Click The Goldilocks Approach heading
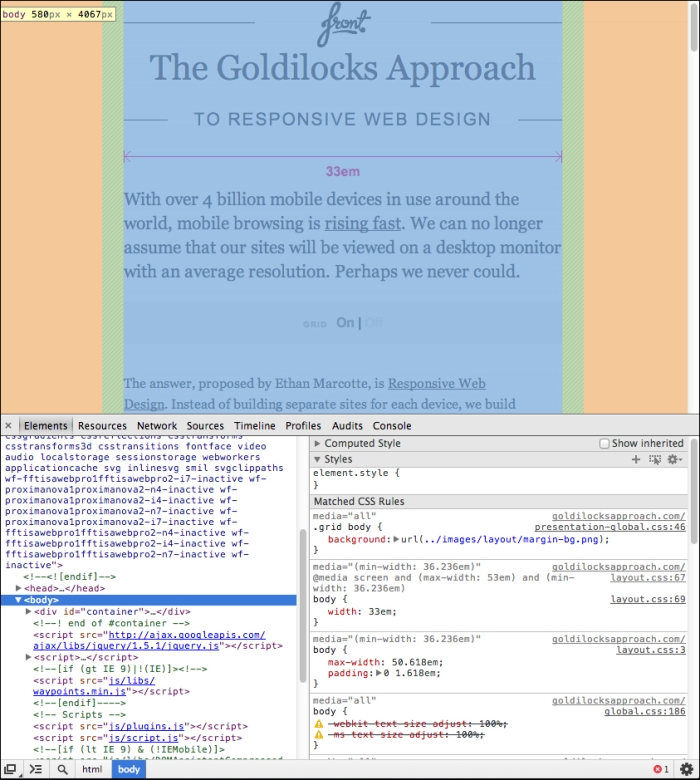Viewport: 700px width, 780px height. click(343, 67)
